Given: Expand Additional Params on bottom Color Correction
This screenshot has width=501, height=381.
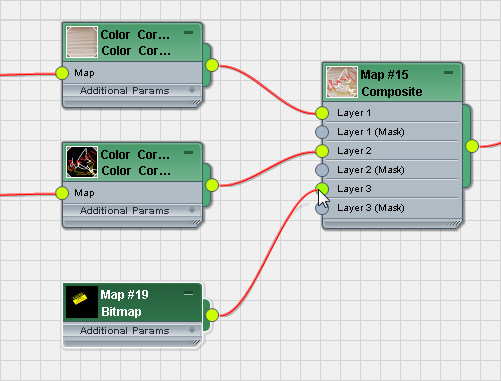Looking at the screenshot, I should coord(192,210).
